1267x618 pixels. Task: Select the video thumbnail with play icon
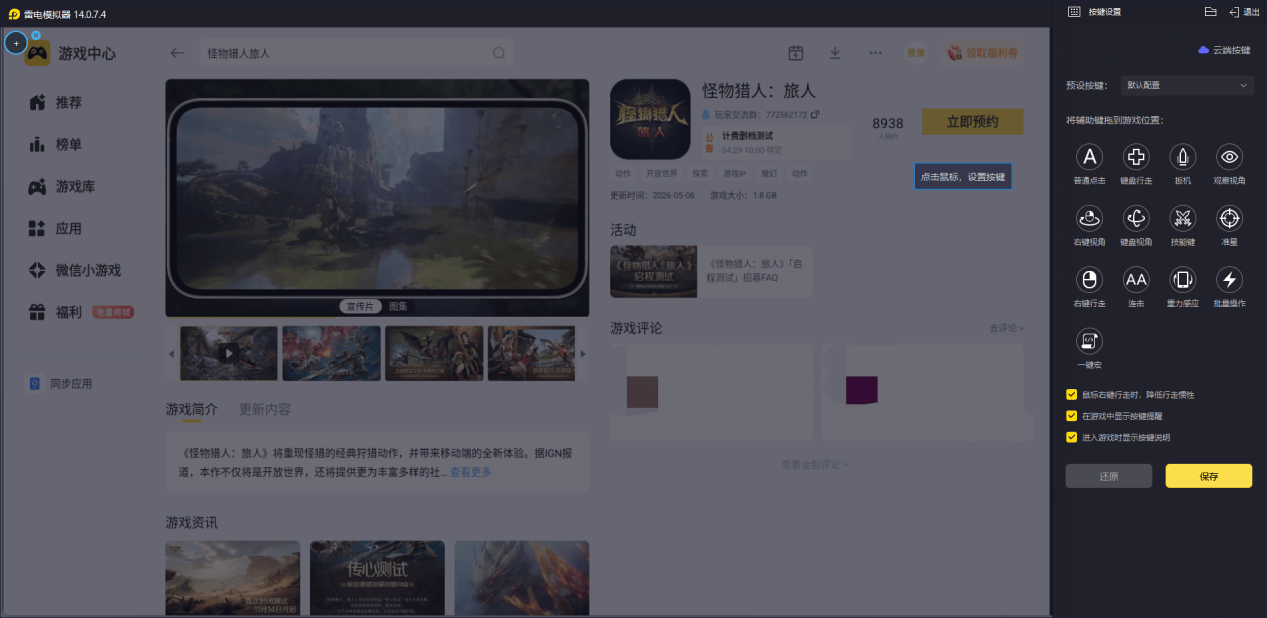point(229,353)
